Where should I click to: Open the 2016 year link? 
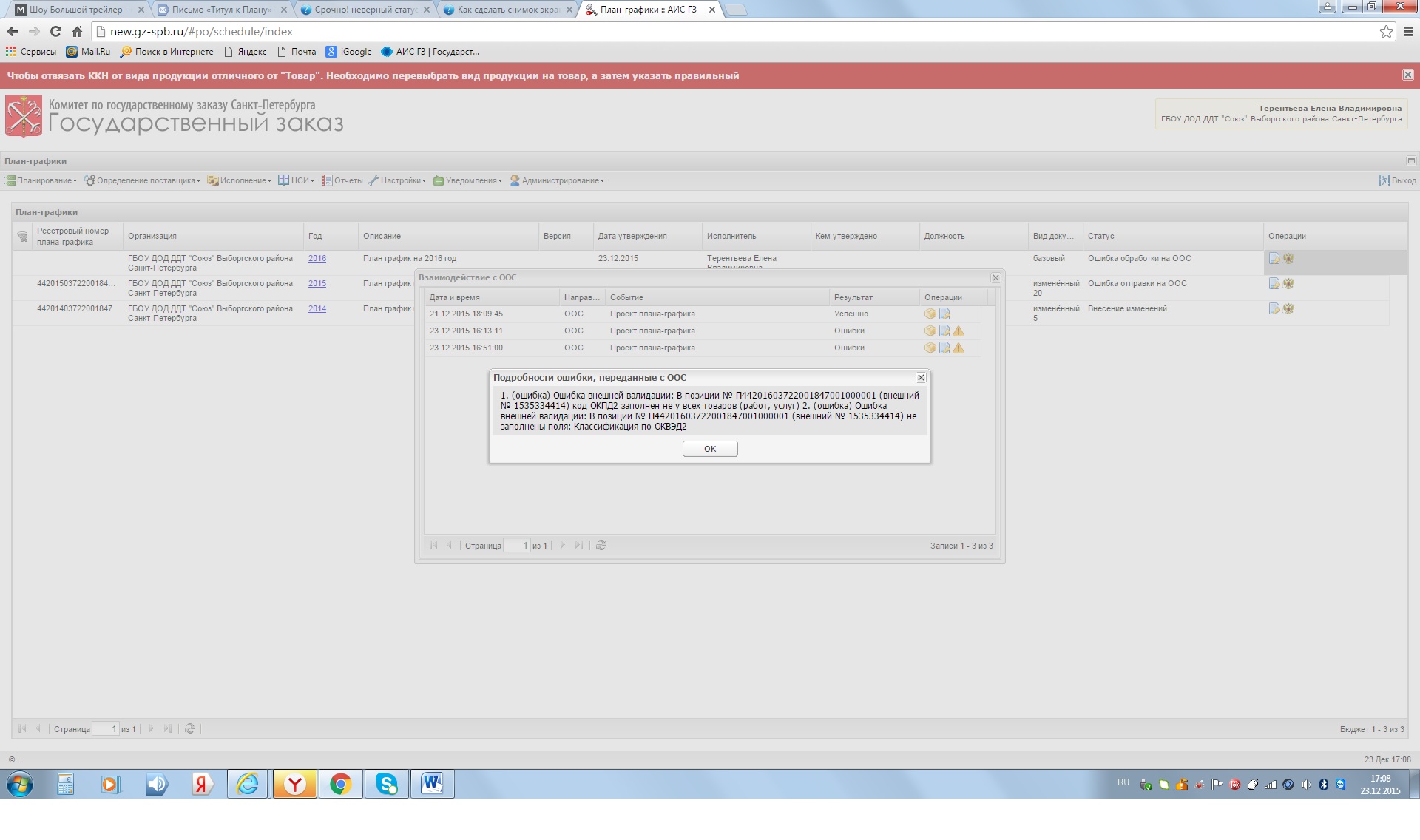click(317, 259)
